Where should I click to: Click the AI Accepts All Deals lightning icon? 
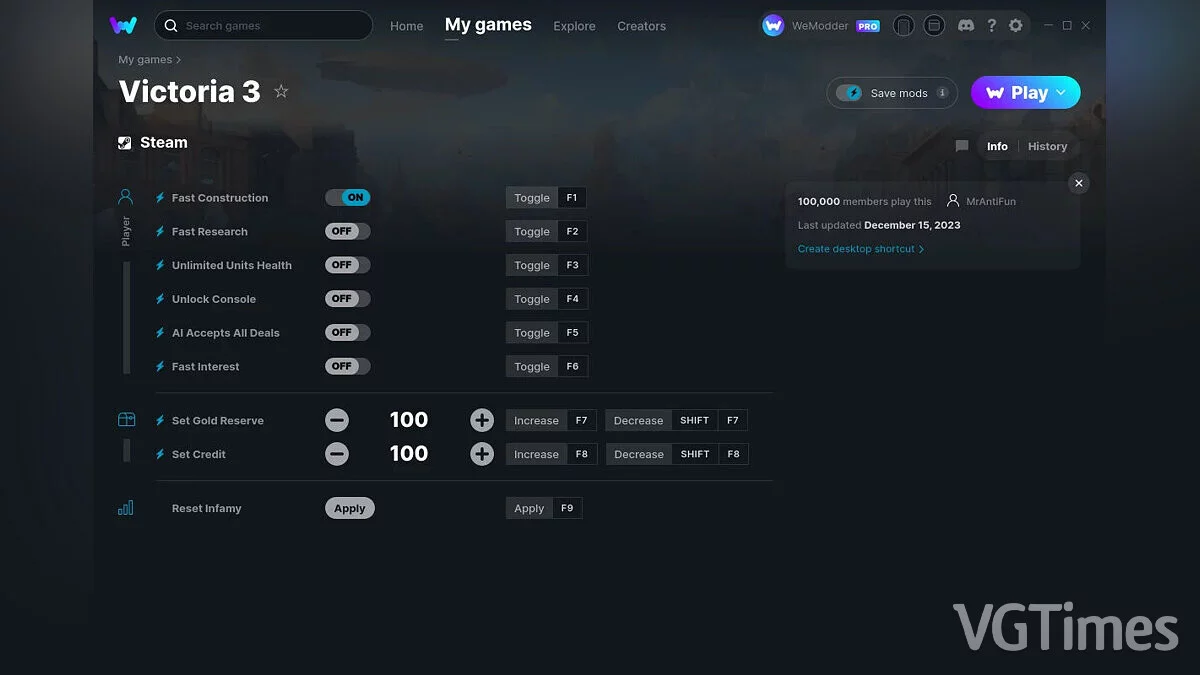pos(160,333)
